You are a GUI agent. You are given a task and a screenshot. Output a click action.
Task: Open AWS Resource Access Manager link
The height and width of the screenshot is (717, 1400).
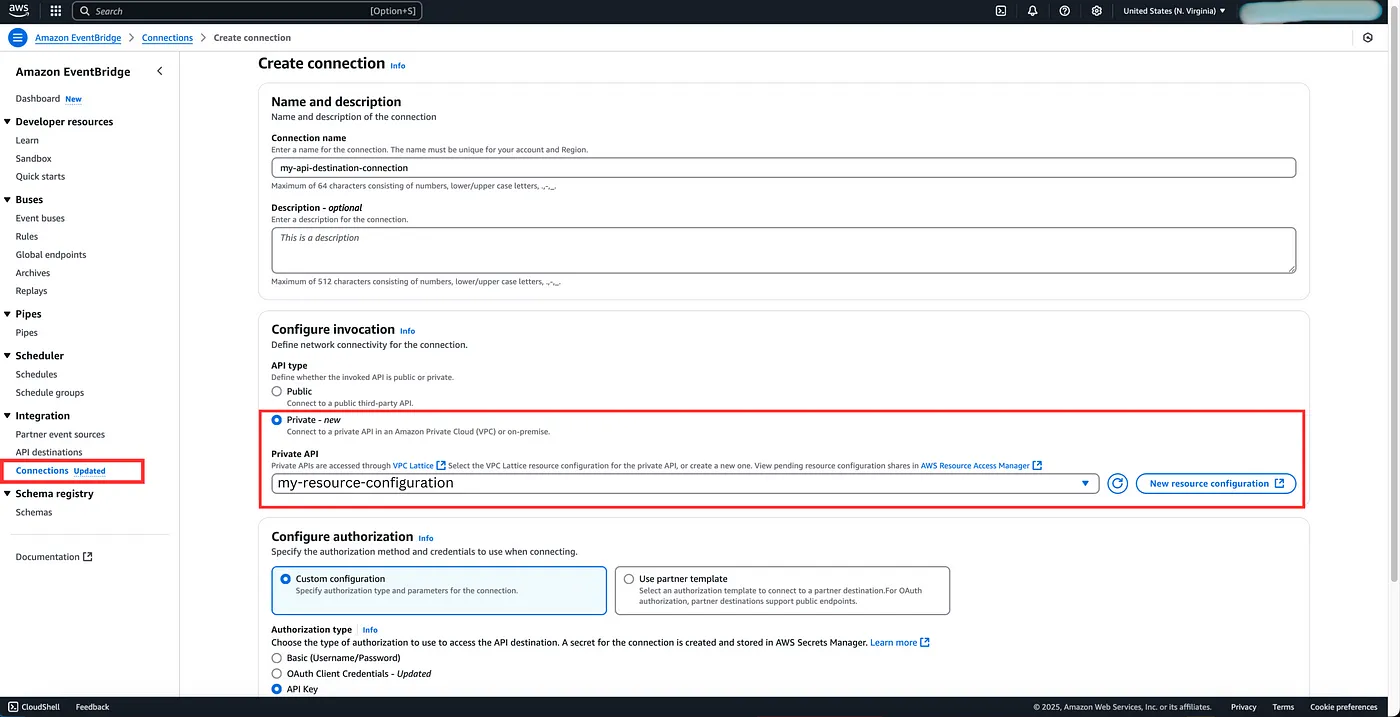click(x=975, y=465)
